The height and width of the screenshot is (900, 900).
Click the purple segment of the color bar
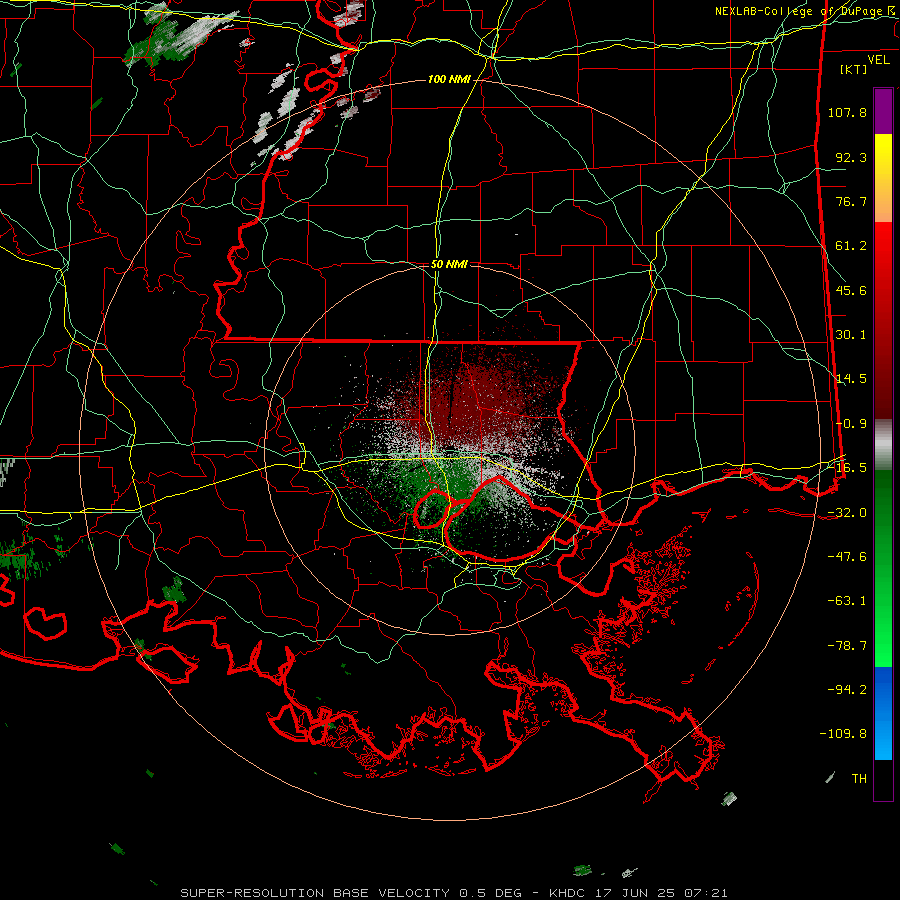pos(883,111)
